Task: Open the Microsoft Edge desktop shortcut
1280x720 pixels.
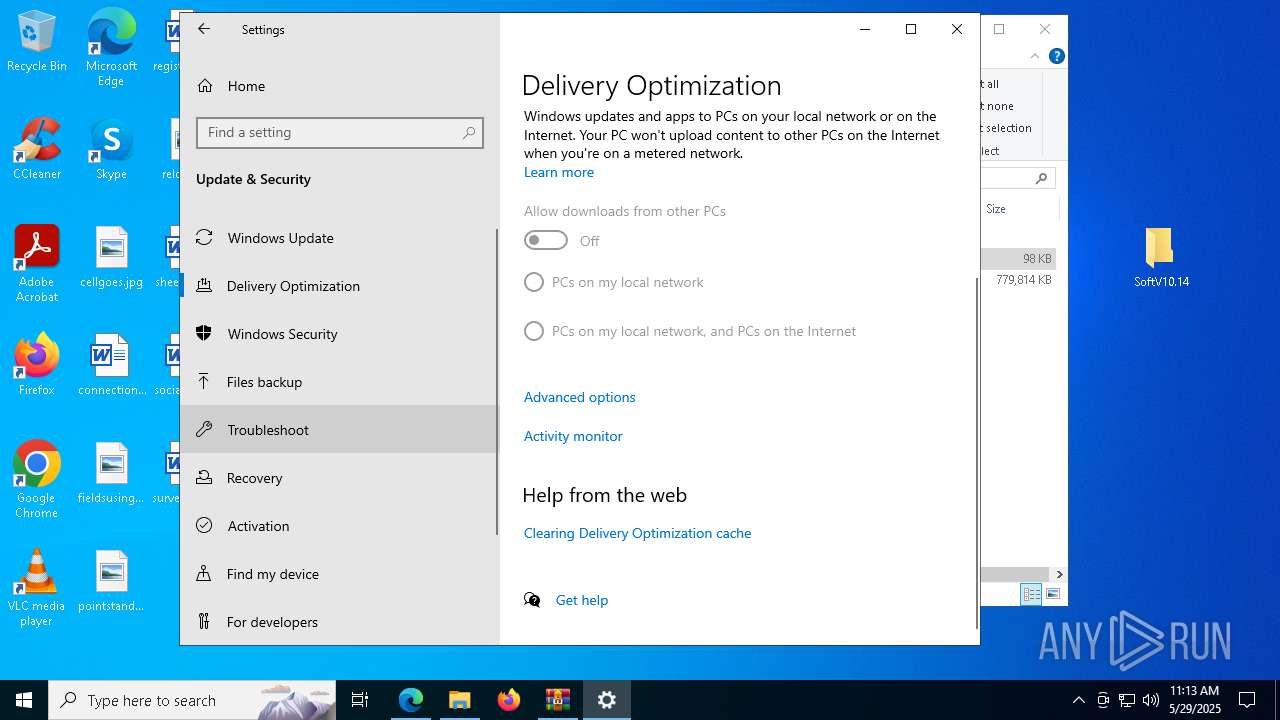Action: coord(111,48)
